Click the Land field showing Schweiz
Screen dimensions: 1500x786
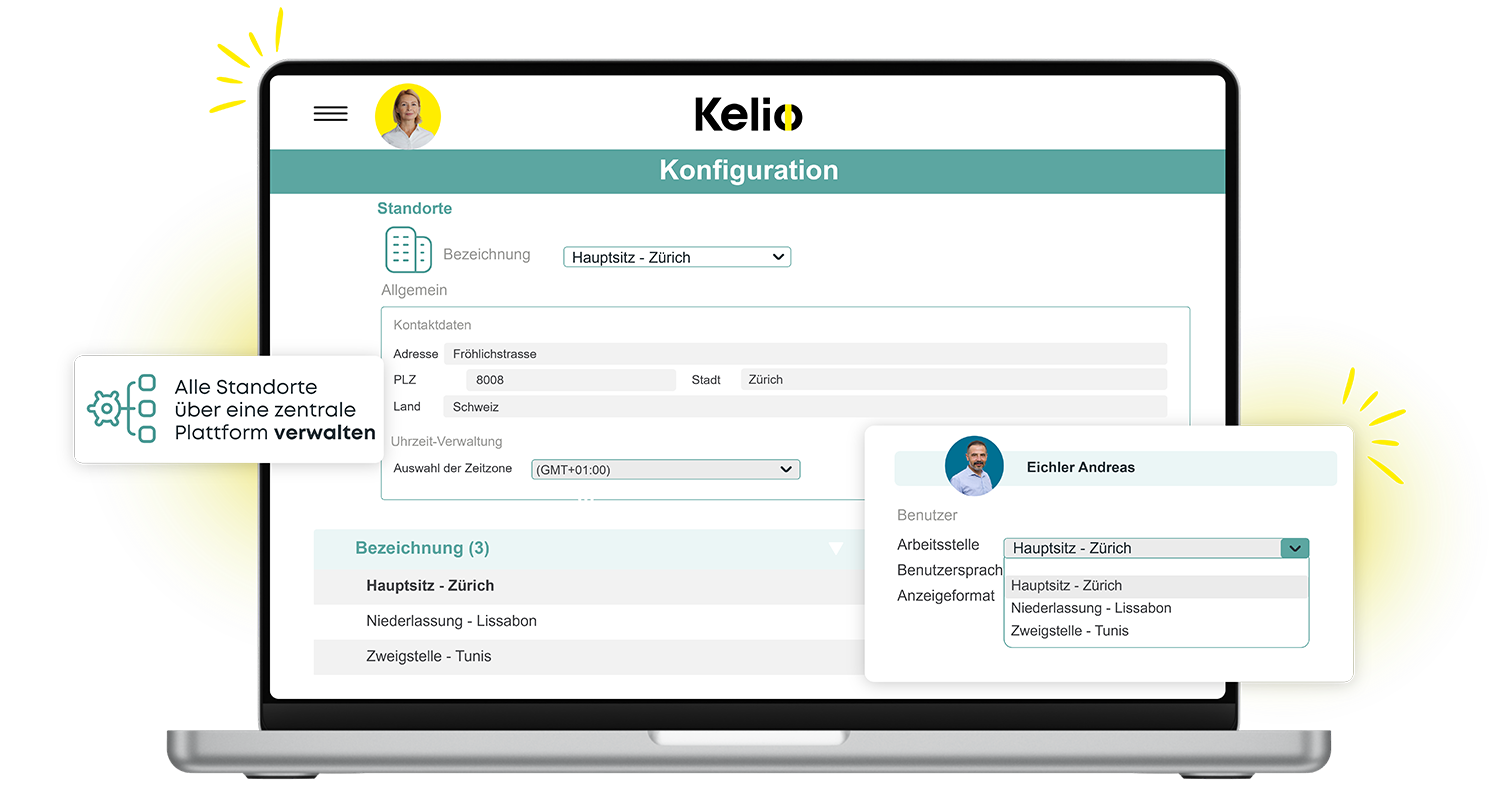click(805, 407)
